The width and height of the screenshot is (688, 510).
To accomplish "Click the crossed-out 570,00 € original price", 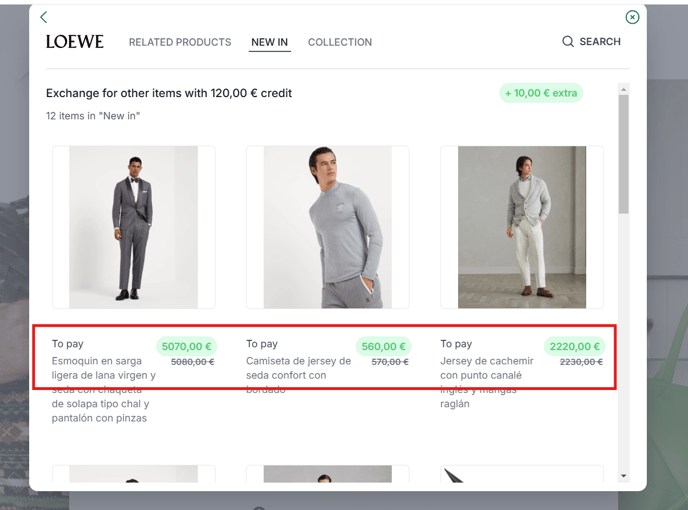I will [x=390, y=362].
